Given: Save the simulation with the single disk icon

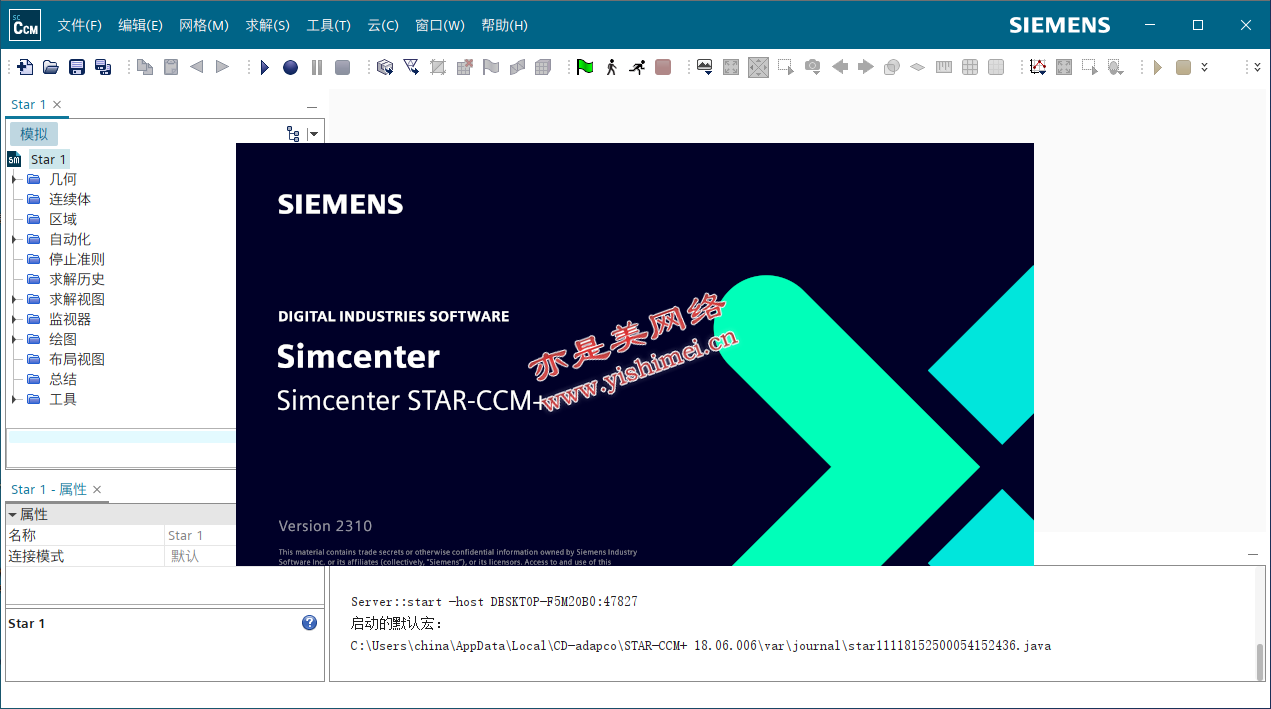Looking at the screenshot, I should (77, 67).
